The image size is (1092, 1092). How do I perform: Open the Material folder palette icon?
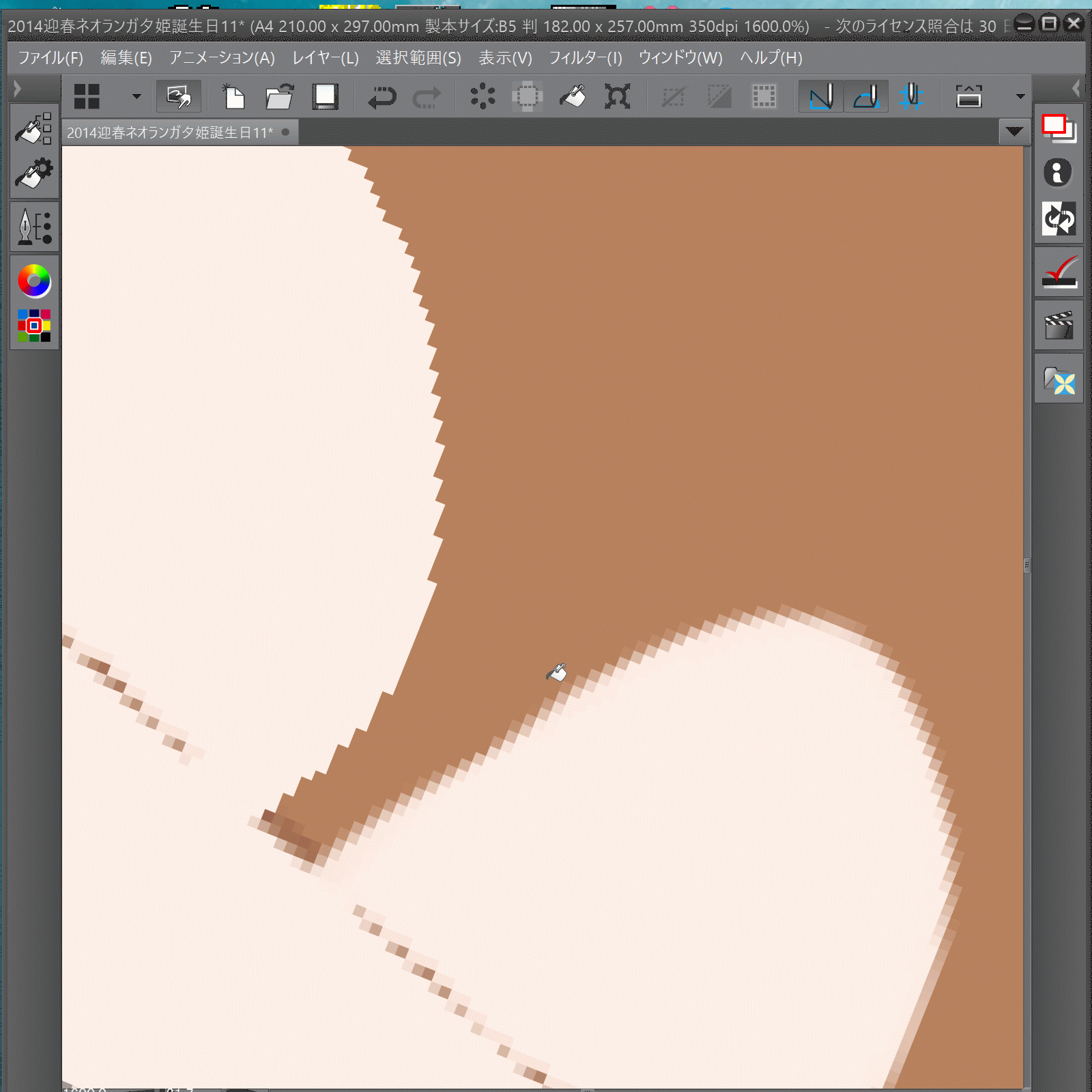(x=1059, y=379)
